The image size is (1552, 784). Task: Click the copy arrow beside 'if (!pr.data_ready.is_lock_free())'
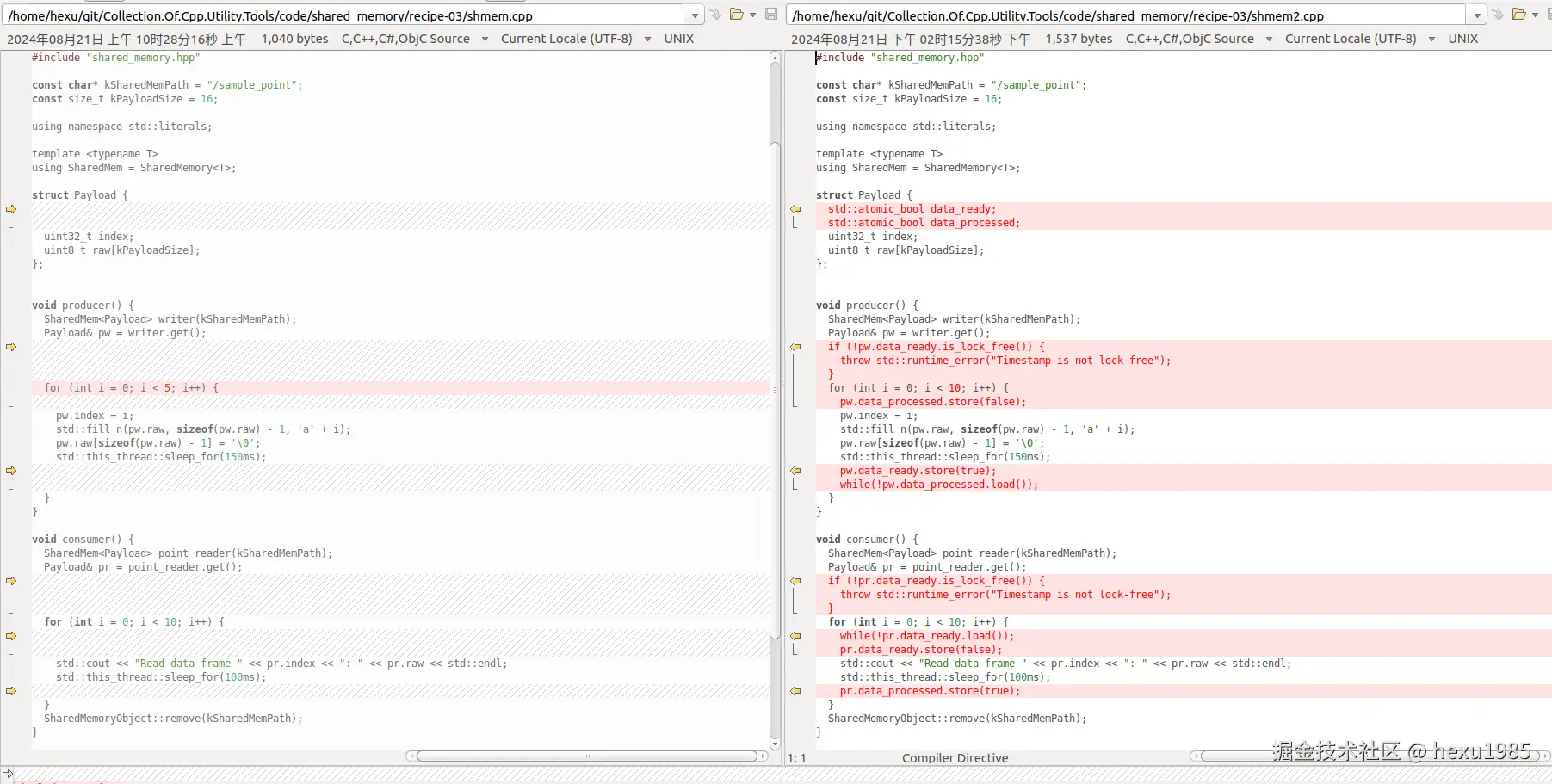tap(795, 581)
